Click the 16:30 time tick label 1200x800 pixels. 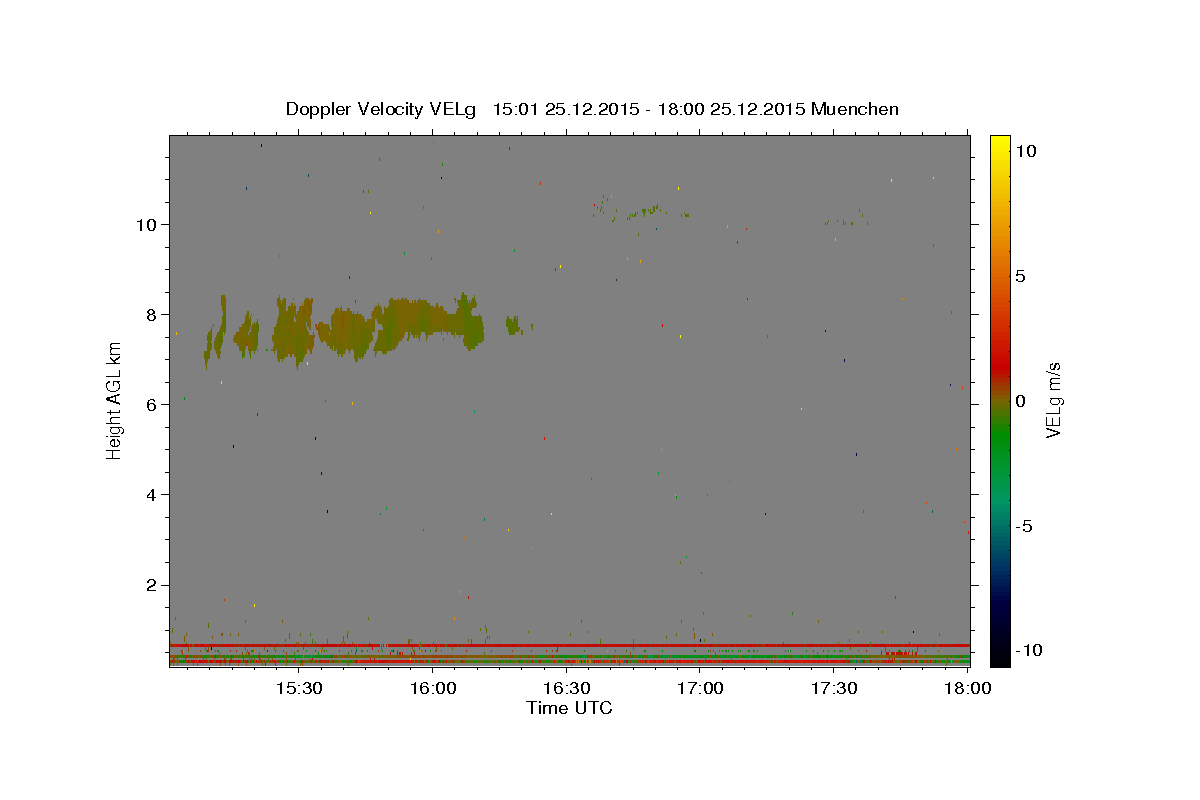(x=567, y=688)
